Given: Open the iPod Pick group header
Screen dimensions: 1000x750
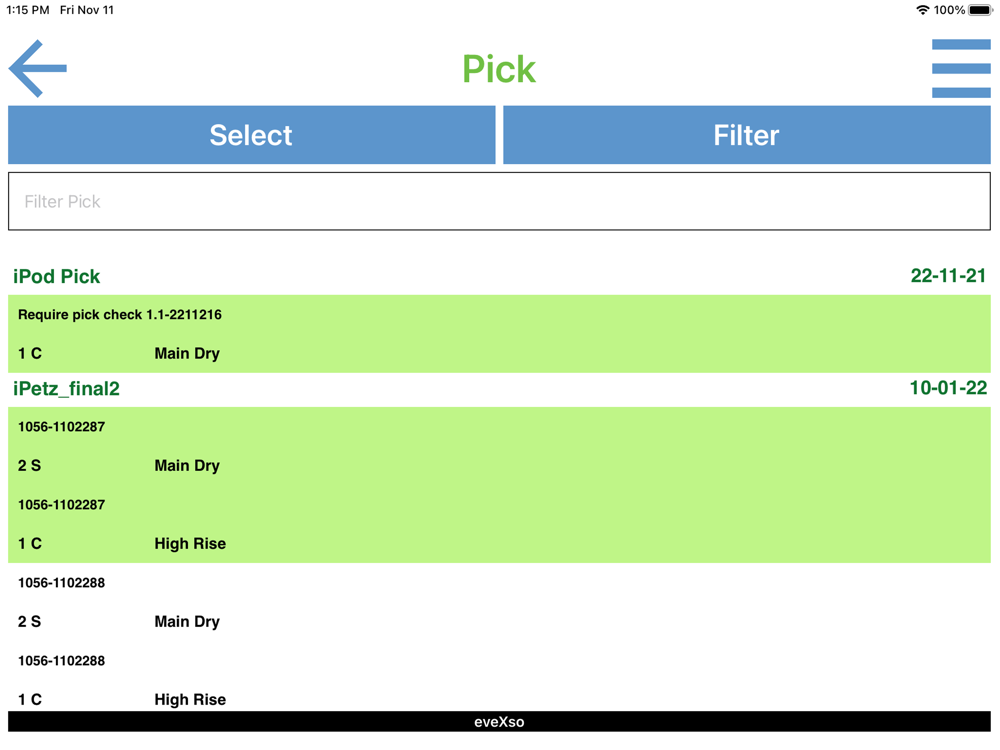Looking at the screenshot, I should (57, 276).
